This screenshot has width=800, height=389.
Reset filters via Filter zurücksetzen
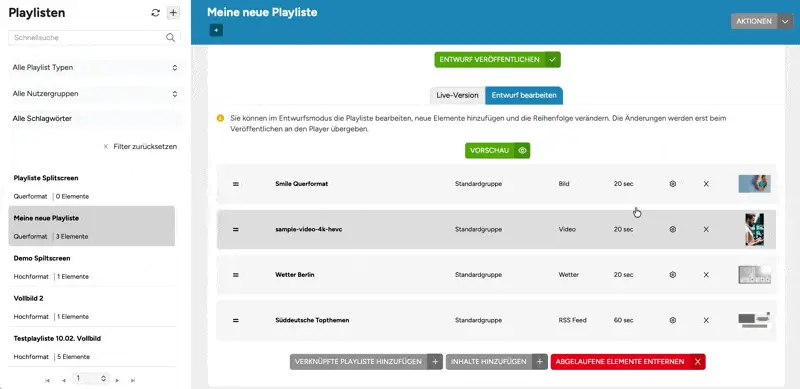click(x=140, y=147)
